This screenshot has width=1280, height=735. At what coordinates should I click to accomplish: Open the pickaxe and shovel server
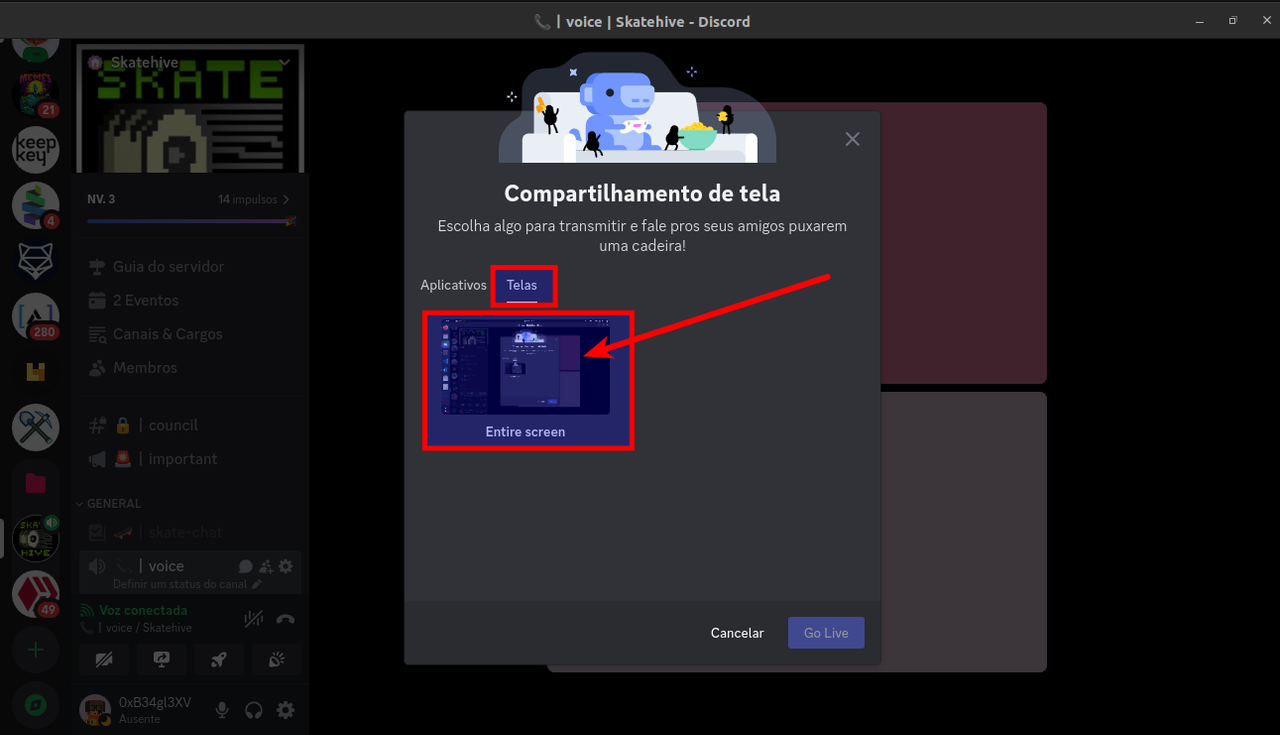pos(35,428)
